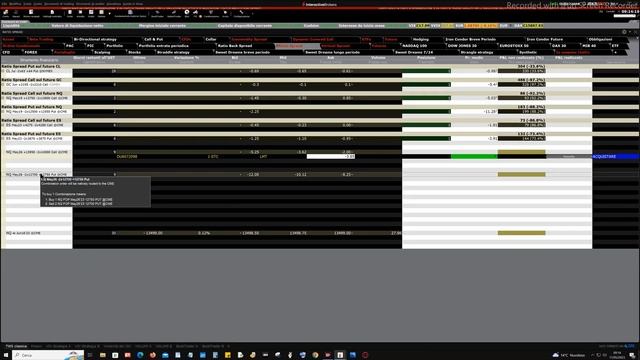Open the OptionTrader toolbar icon
Screen dimensions: 640x360
(x=174, y=13)
